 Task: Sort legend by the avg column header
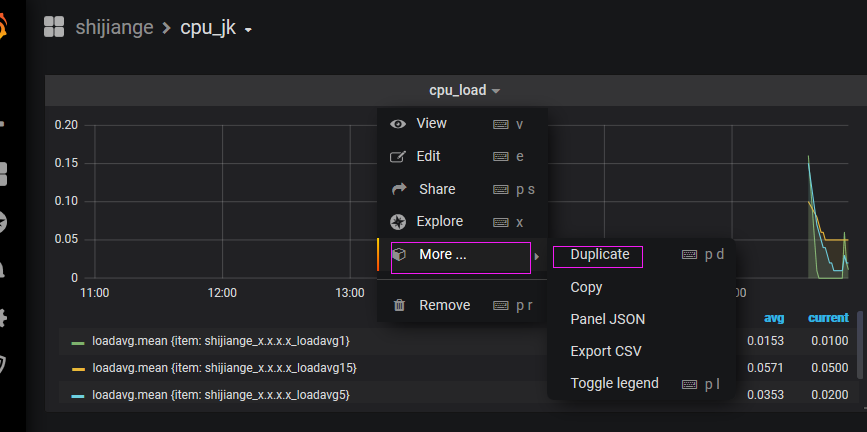774,318
